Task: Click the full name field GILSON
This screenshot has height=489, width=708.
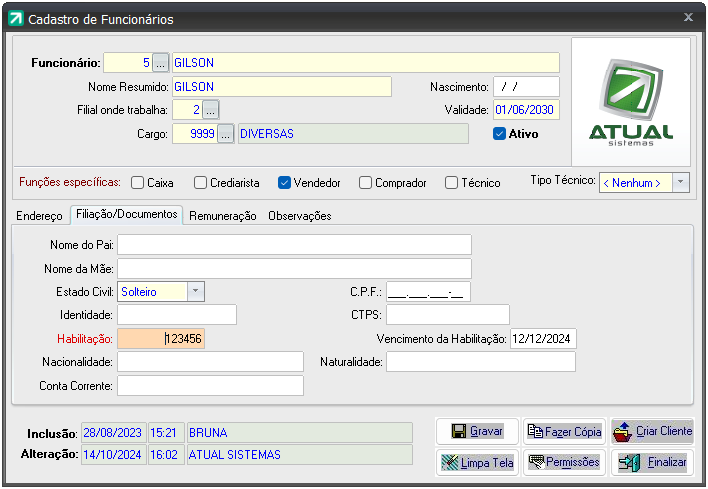Action: click(366, 63)
